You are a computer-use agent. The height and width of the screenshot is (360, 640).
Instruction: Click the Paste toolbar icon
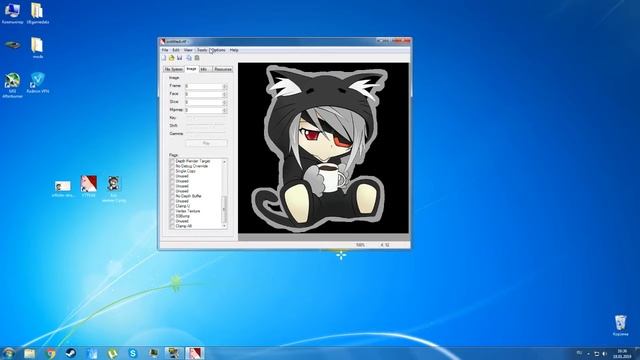197,58
